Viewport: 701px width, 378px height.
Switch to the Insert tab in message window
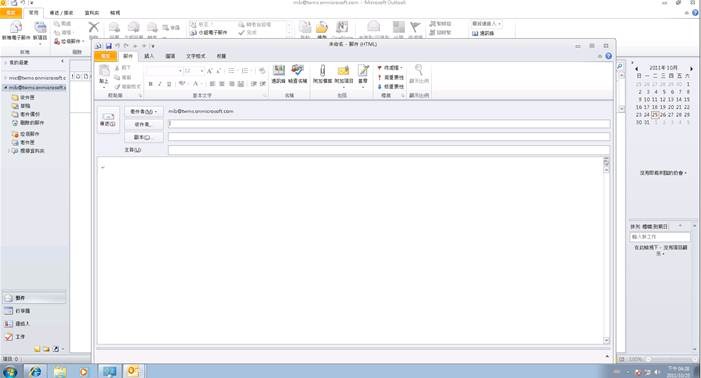149,56
